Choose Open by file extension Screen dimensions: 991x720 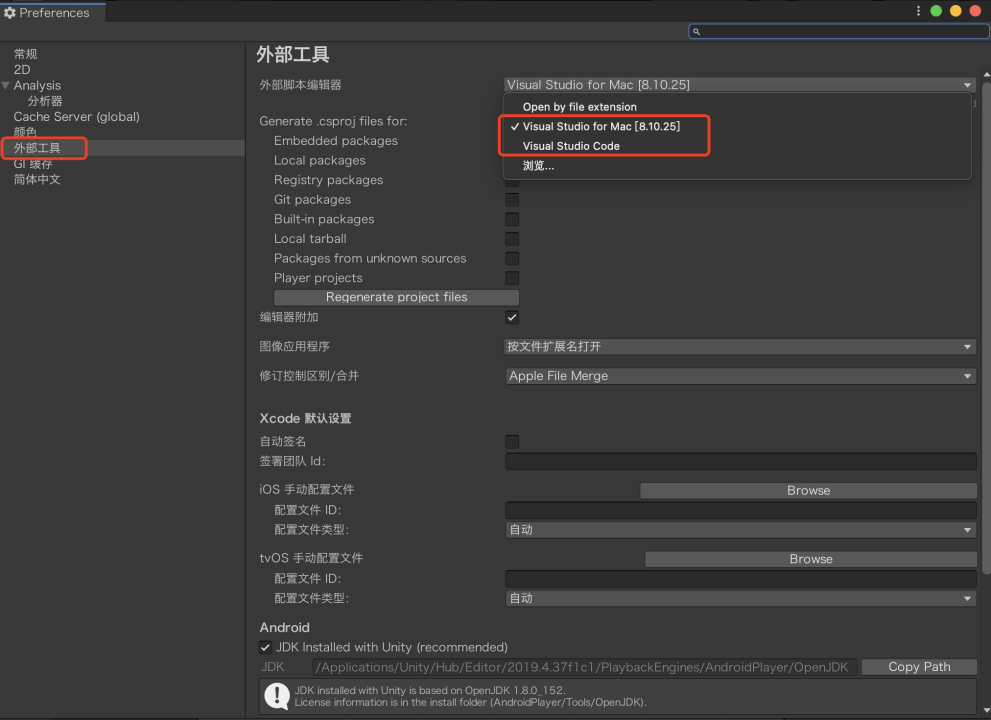click(737, 107)
